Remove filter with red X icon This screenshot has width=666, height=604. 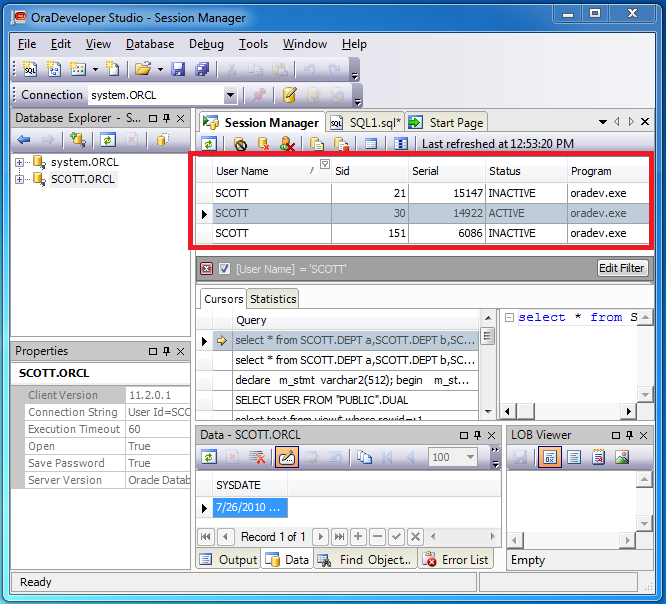click(x=206, y=269)
